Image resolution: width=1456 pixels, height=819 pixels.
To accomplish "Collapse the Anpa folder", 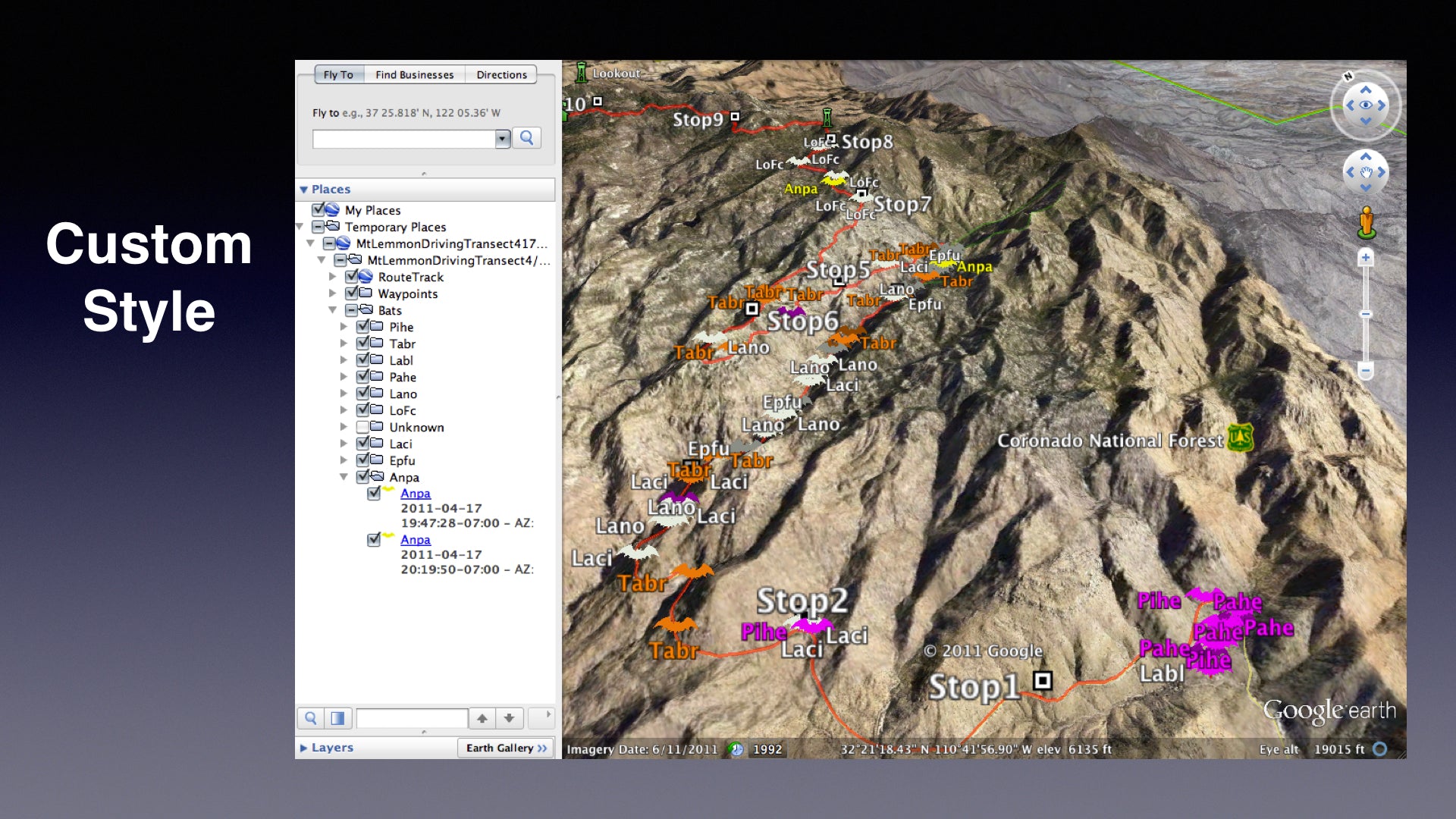I will point(344,477).
